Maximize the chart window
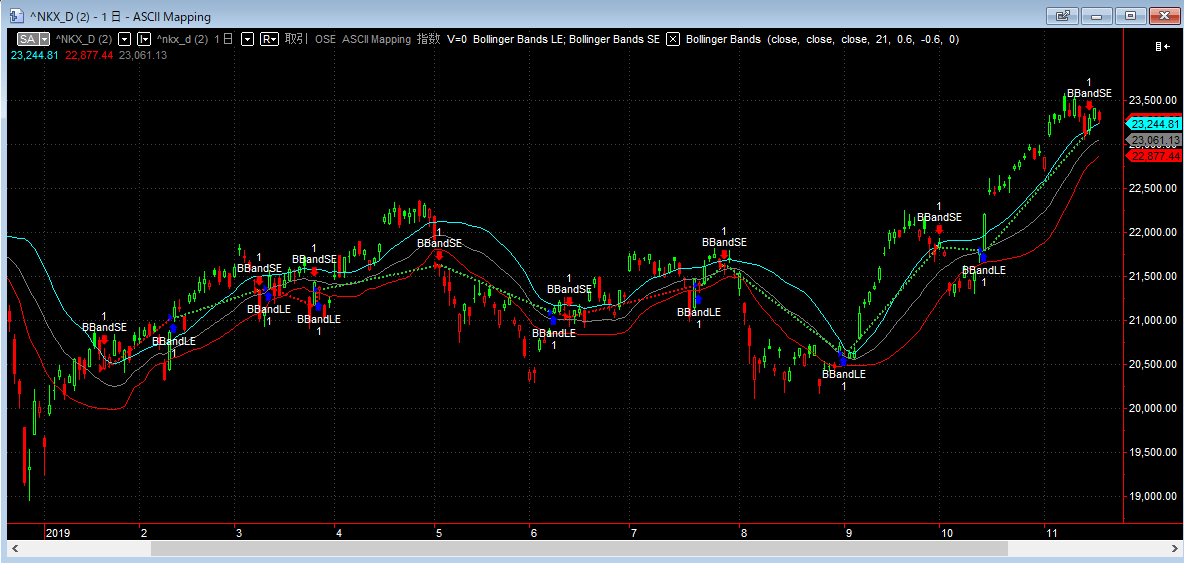This screenshot has width=1185, height=563. pyautogui.click(x=1131, y=15)
